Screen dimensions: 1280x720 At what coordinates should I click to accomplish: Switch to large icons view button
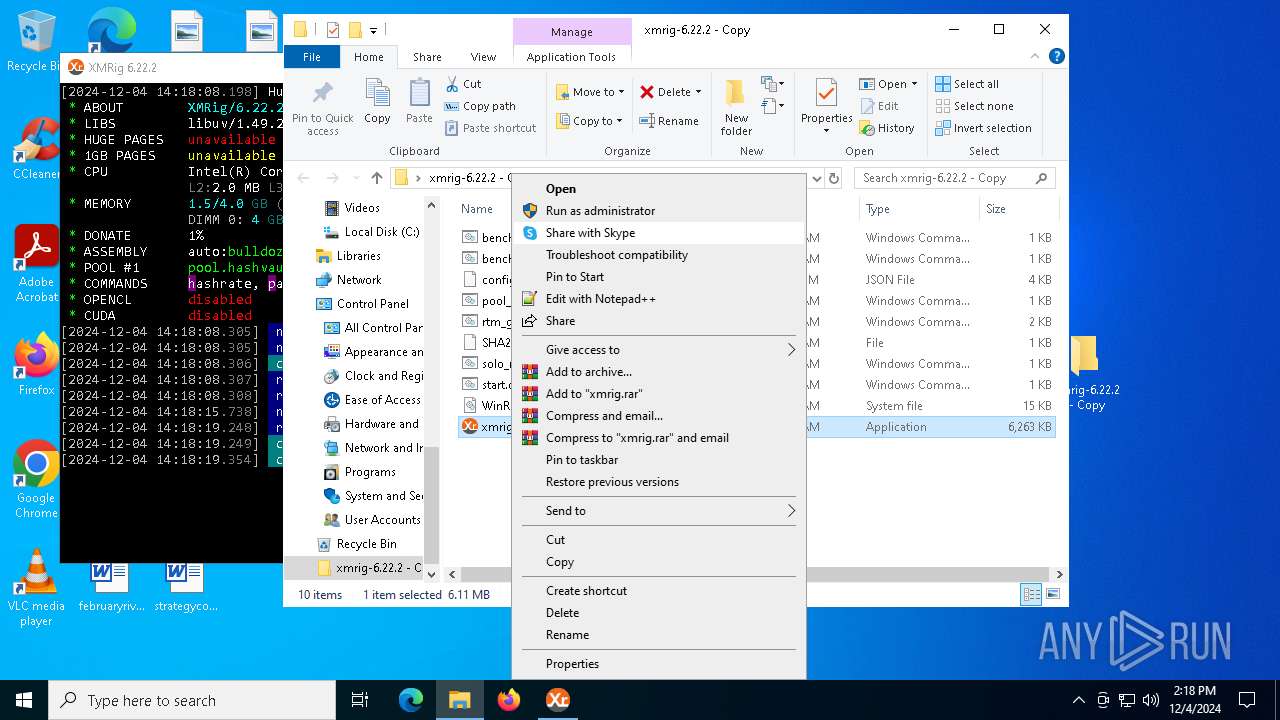coord(1052,595)
